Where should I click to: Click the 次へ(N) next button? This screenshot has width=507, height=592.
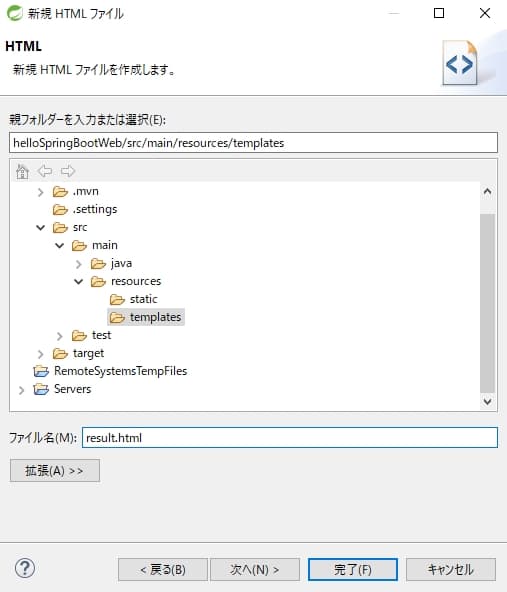(x=255, y=569)
